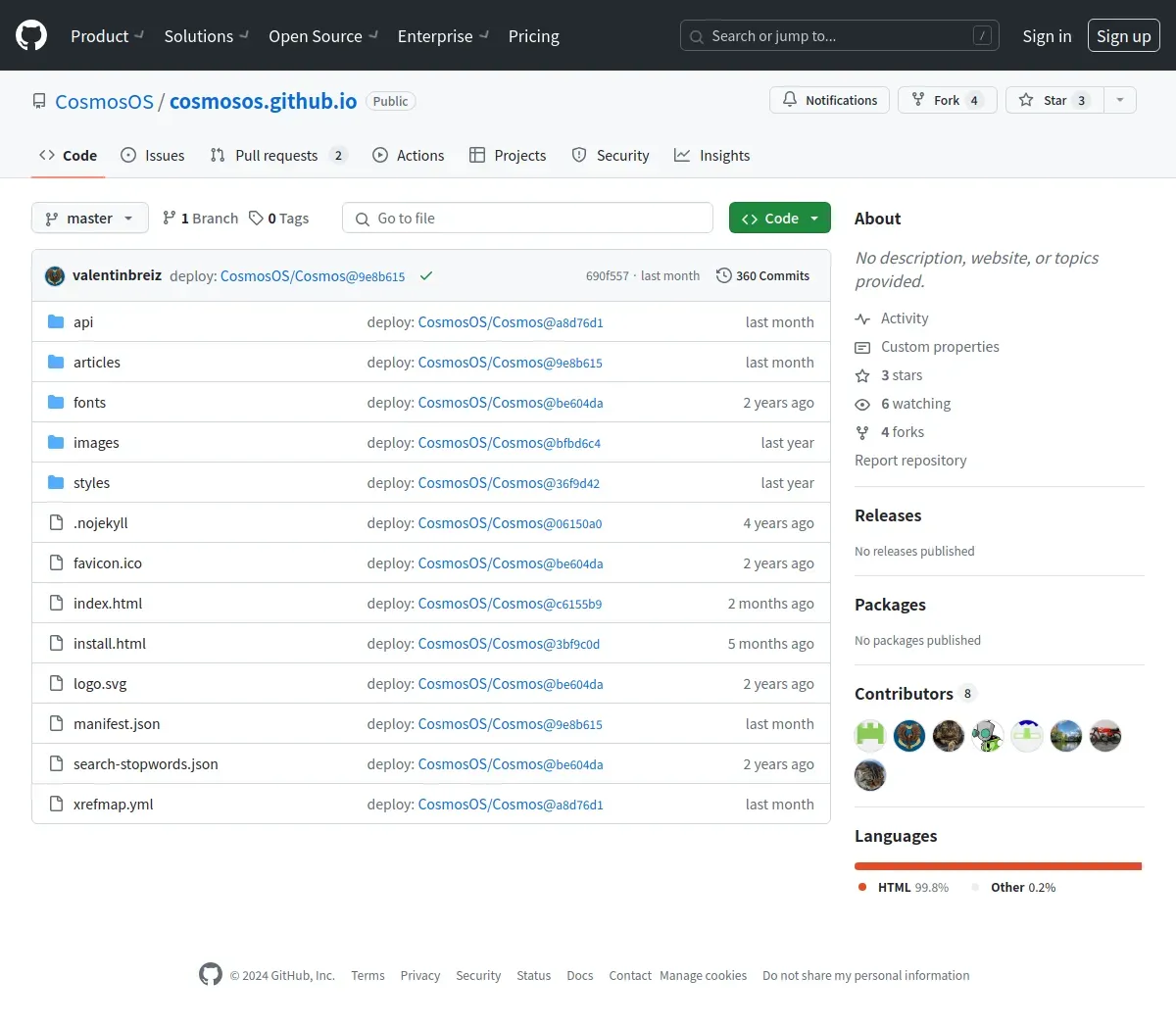Screen dimensions: 1176x1026
Task: Open the .nojekyll file
Action: [100, 522]
